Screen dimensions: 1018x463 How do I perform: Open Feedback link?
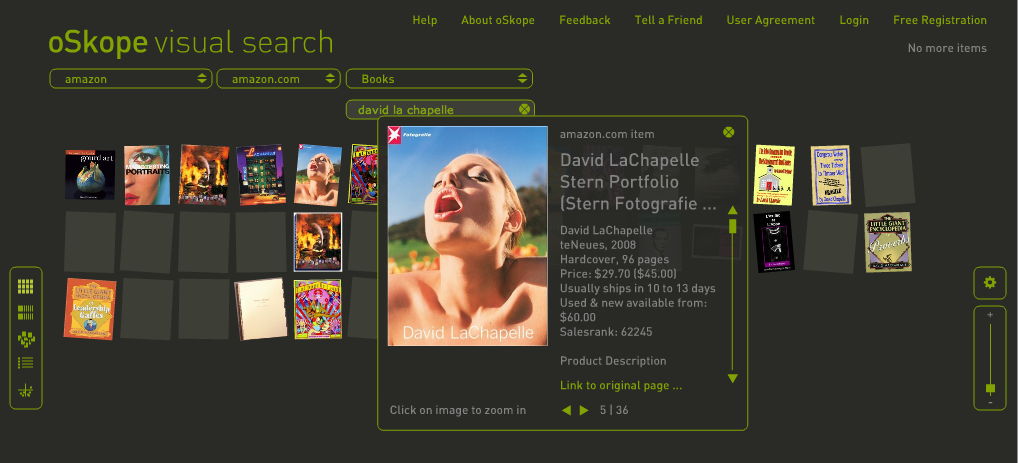pyautogui.click(x=584, y=20)
